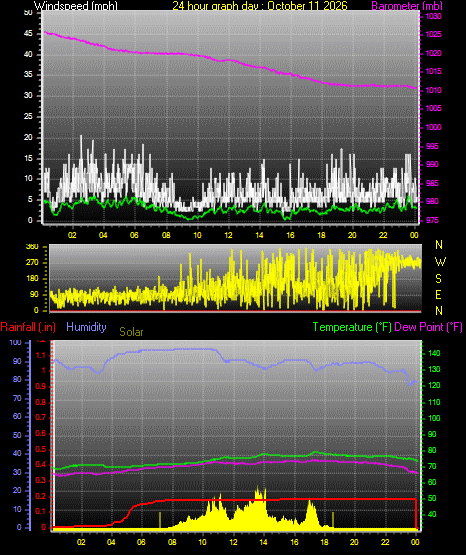Click the 1010 value on barometer axis

(x=433, y=90)
